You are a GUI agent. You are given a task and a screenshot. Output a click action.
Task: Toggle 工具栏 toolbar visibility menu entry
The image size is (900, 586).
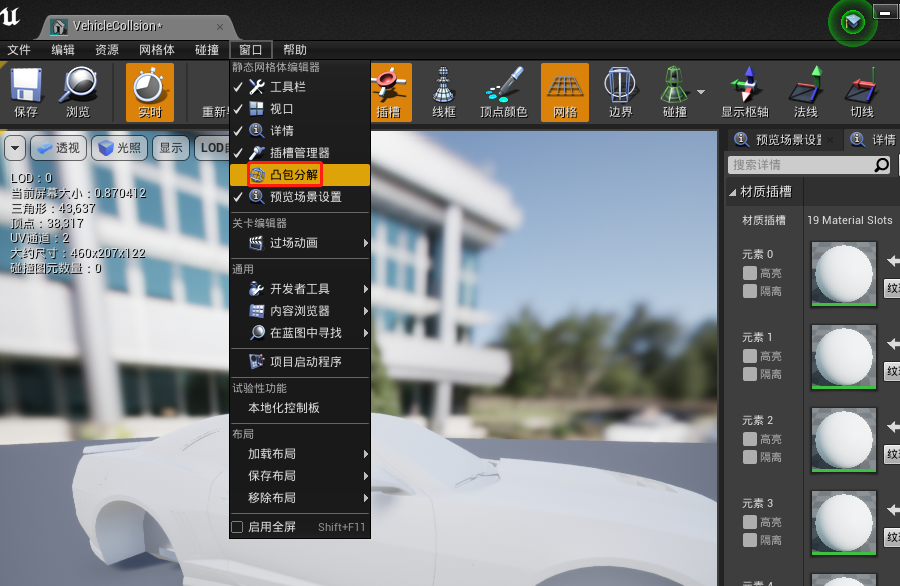pos(300,87)
